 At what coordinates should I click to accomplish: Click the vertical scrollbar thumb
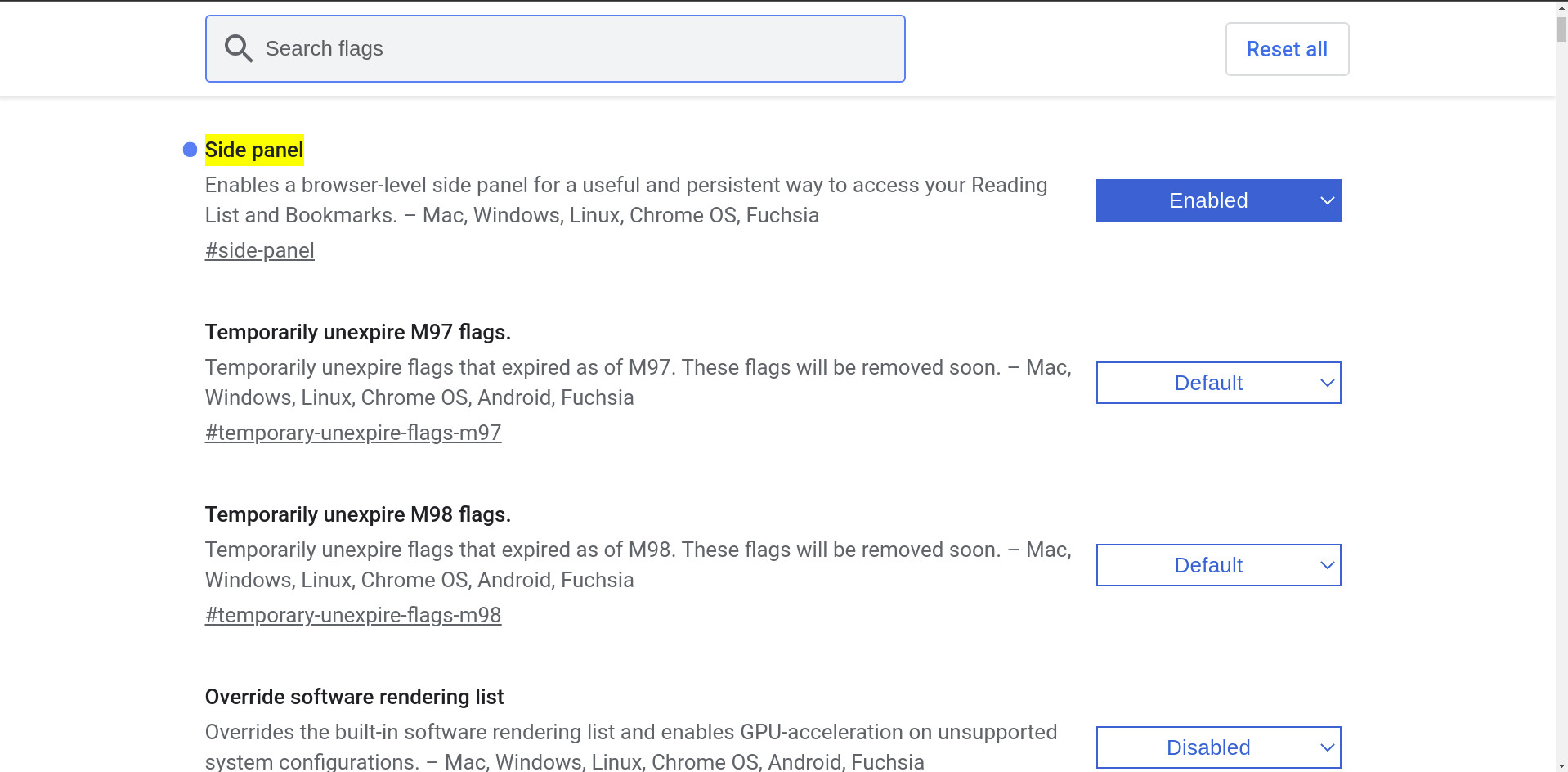click(1561, 25)
